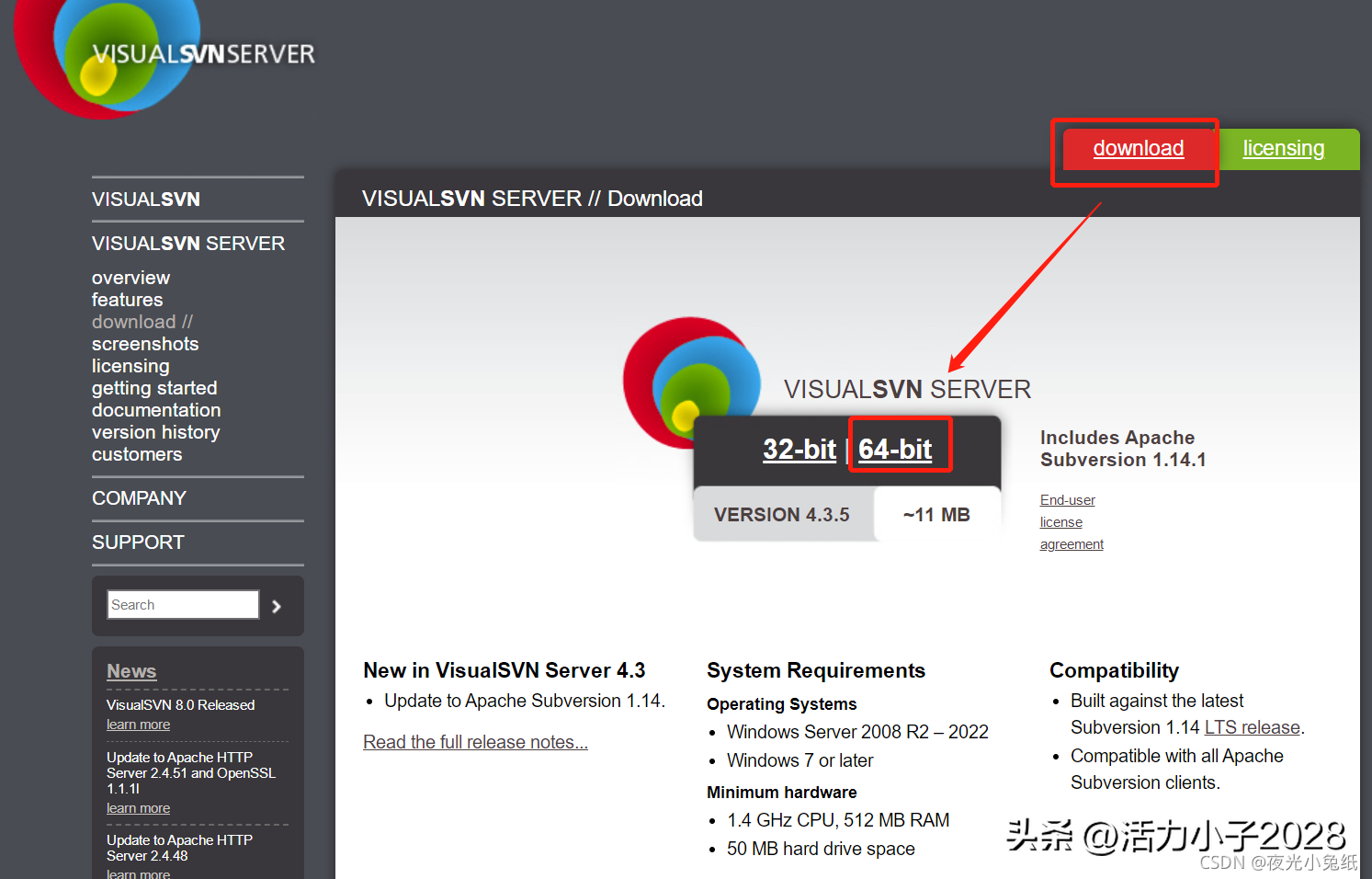This screenshot has height=879, width=1372.
Task: Click the VisualSVN 8.0 Released news title
Action: point(180,705)
